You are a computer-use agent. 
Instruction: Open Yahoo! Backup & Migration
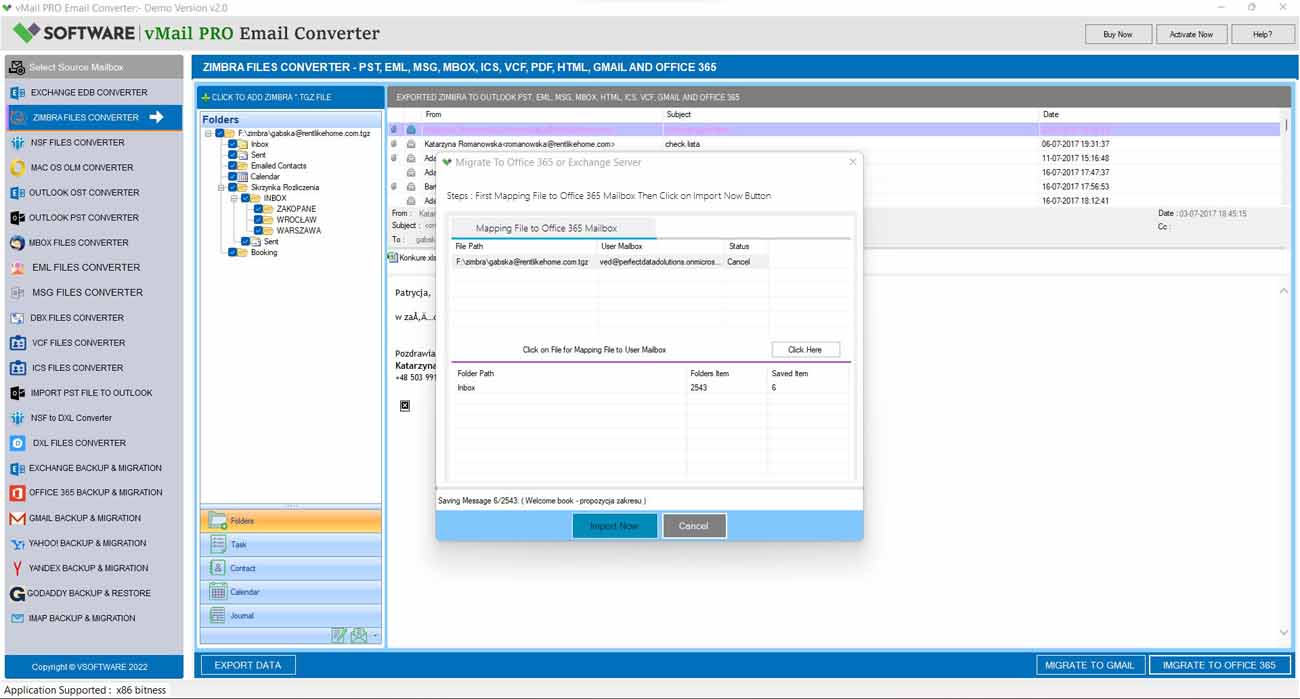(93, 543)
